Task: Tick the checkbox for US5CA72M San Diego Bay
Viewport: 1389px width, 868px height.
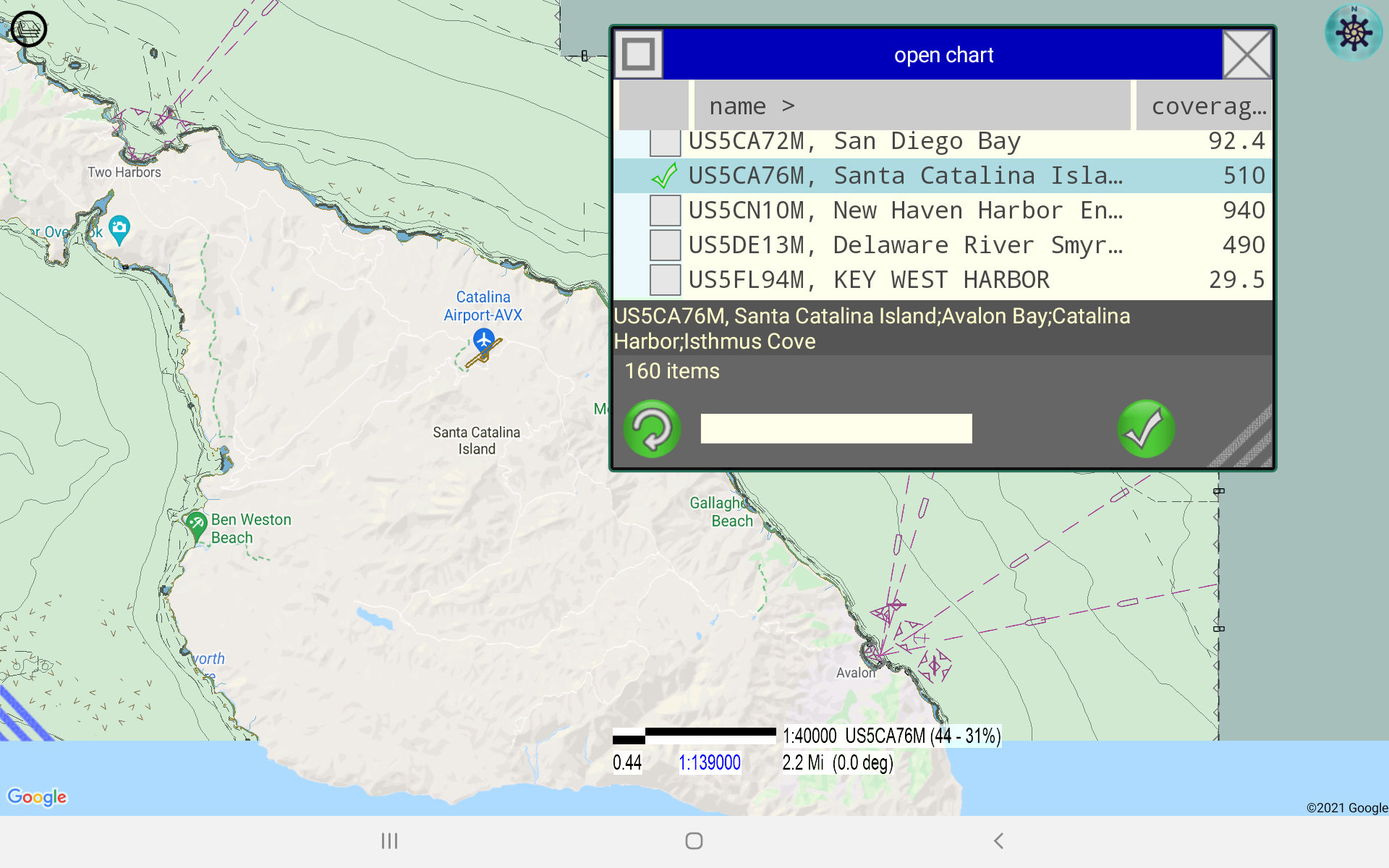Action: click(665, 142)
